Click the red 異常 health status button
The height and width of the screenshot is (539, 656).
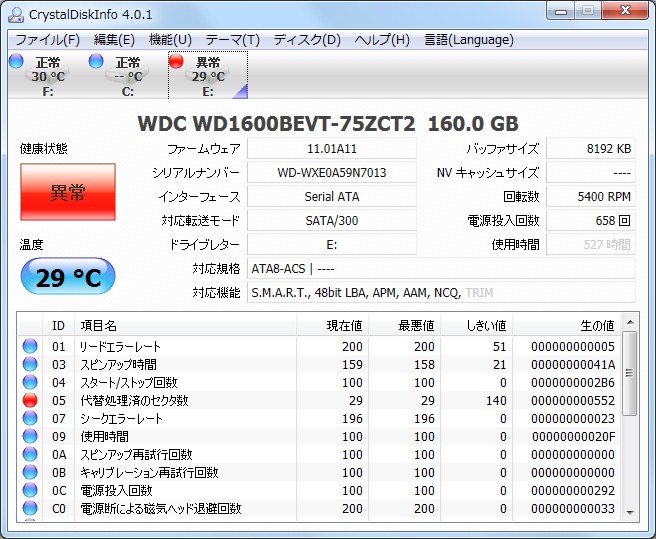[x=67, y=192]
